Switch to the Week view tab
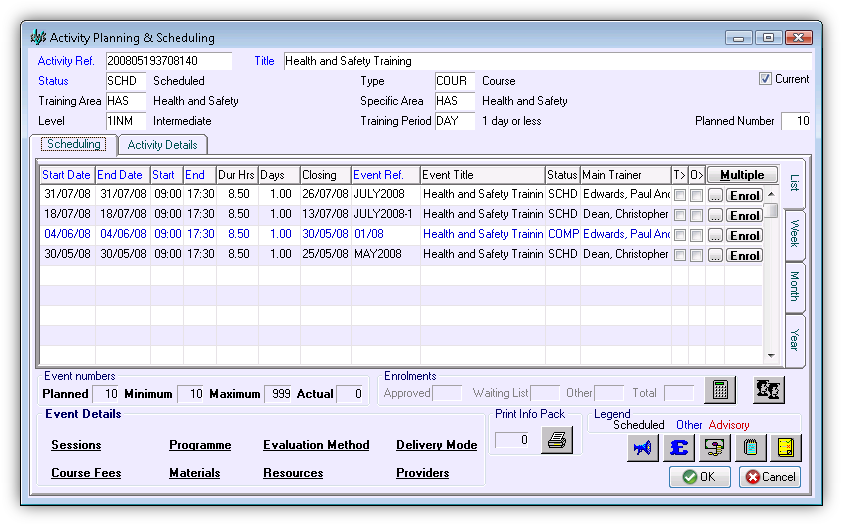Viewport: 843px width, 526px height. [795, 235]
